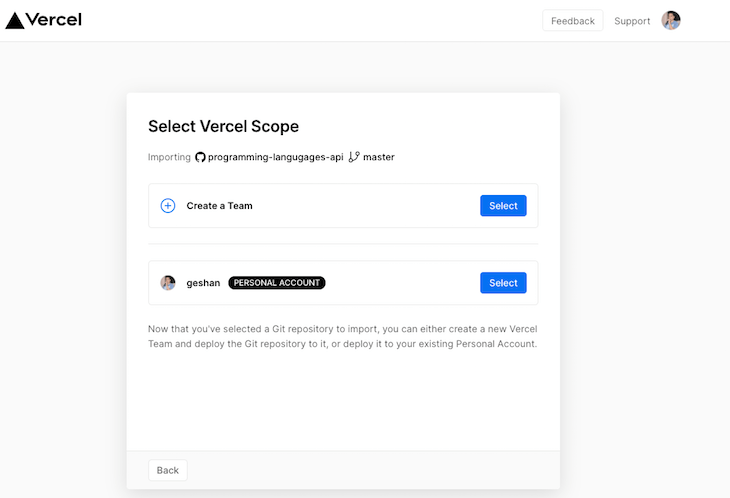
Task: Click the scope description paragraph
Action: point(343,336)
